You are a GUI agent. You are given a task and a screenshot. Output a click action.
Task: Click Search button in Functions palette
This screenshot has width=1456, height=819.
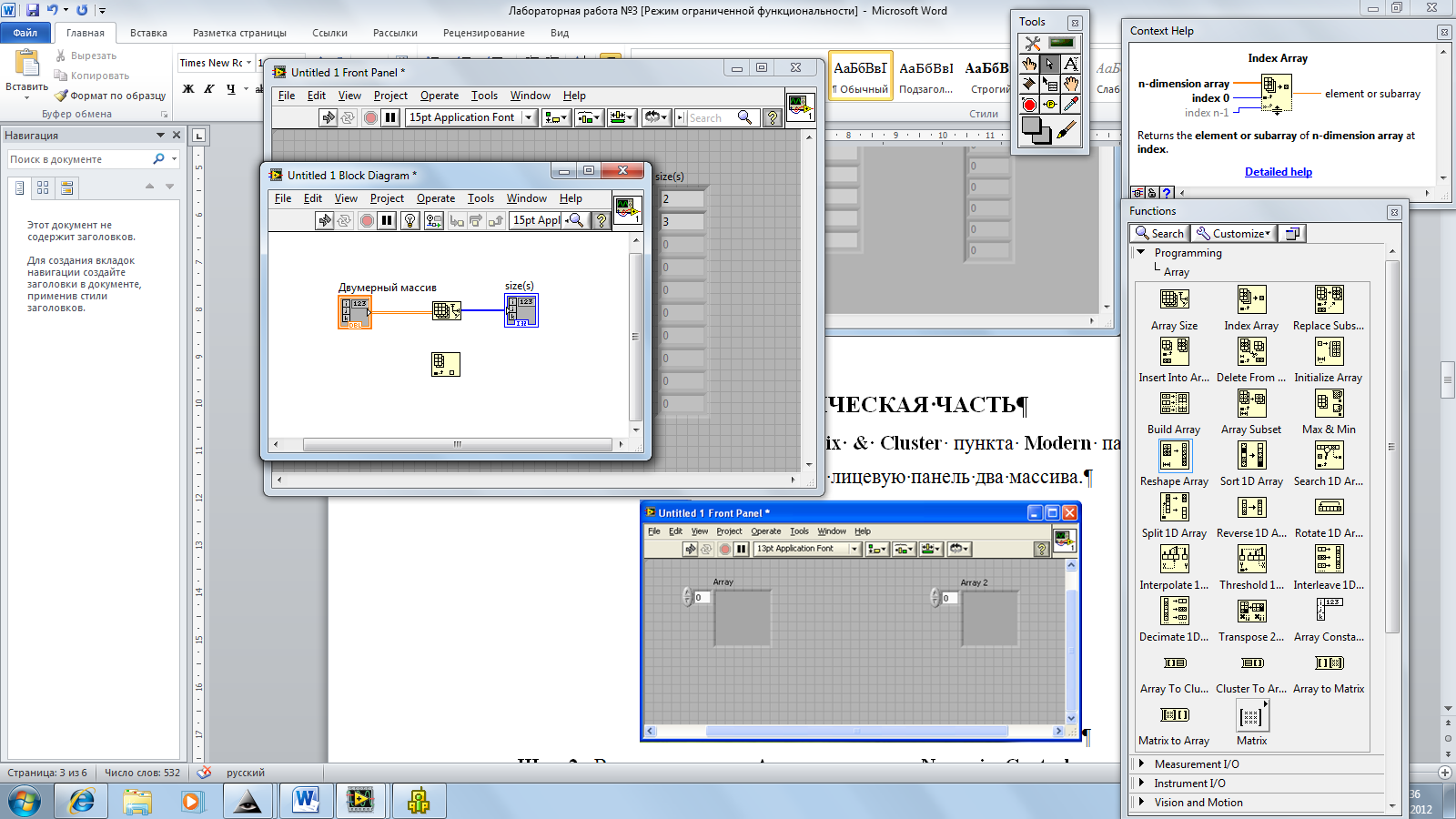pos(1160,233)
